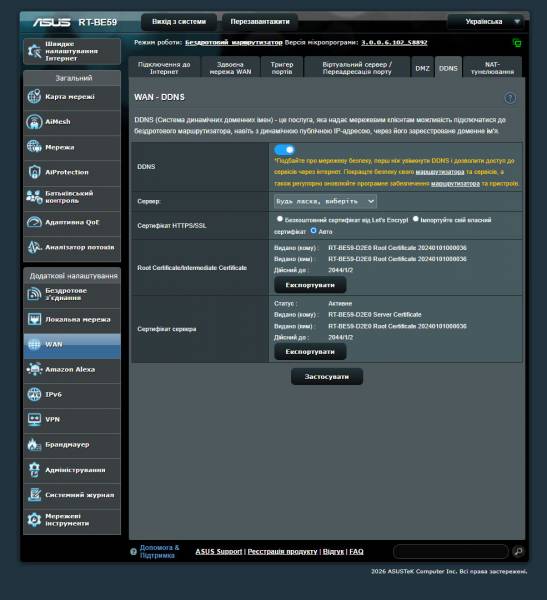Click the Amazon Alexa icon

[34, 369]
